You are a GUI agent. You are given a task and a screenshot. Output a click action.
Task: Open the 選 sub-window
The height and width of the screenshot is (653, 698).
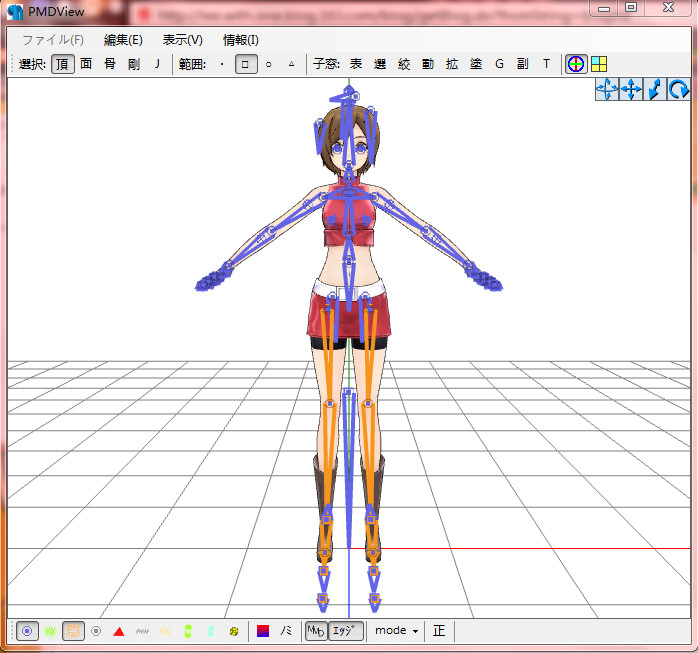tap(380, 64)
